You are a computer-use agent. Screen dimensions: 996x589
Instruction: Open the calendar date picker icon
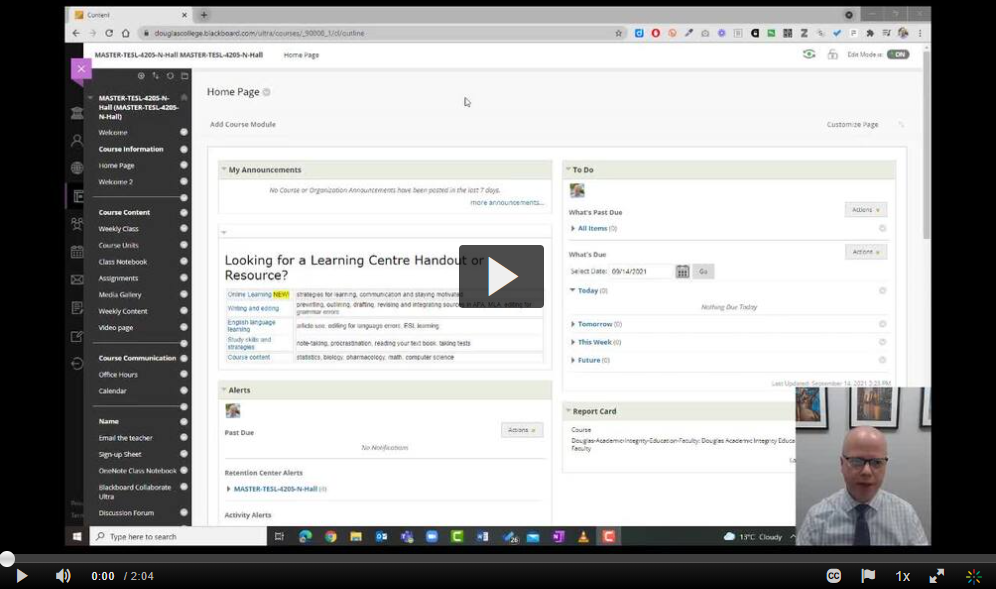[682, 271]
